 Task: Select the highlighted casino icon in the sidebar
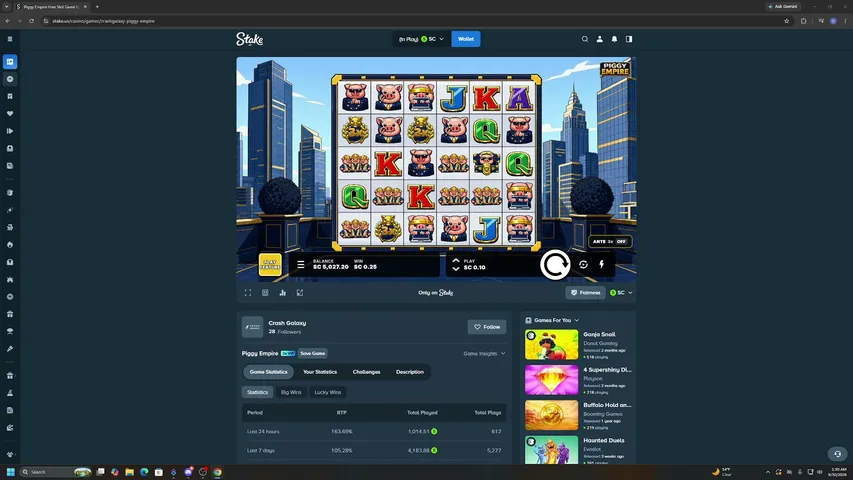pos(10,61)
